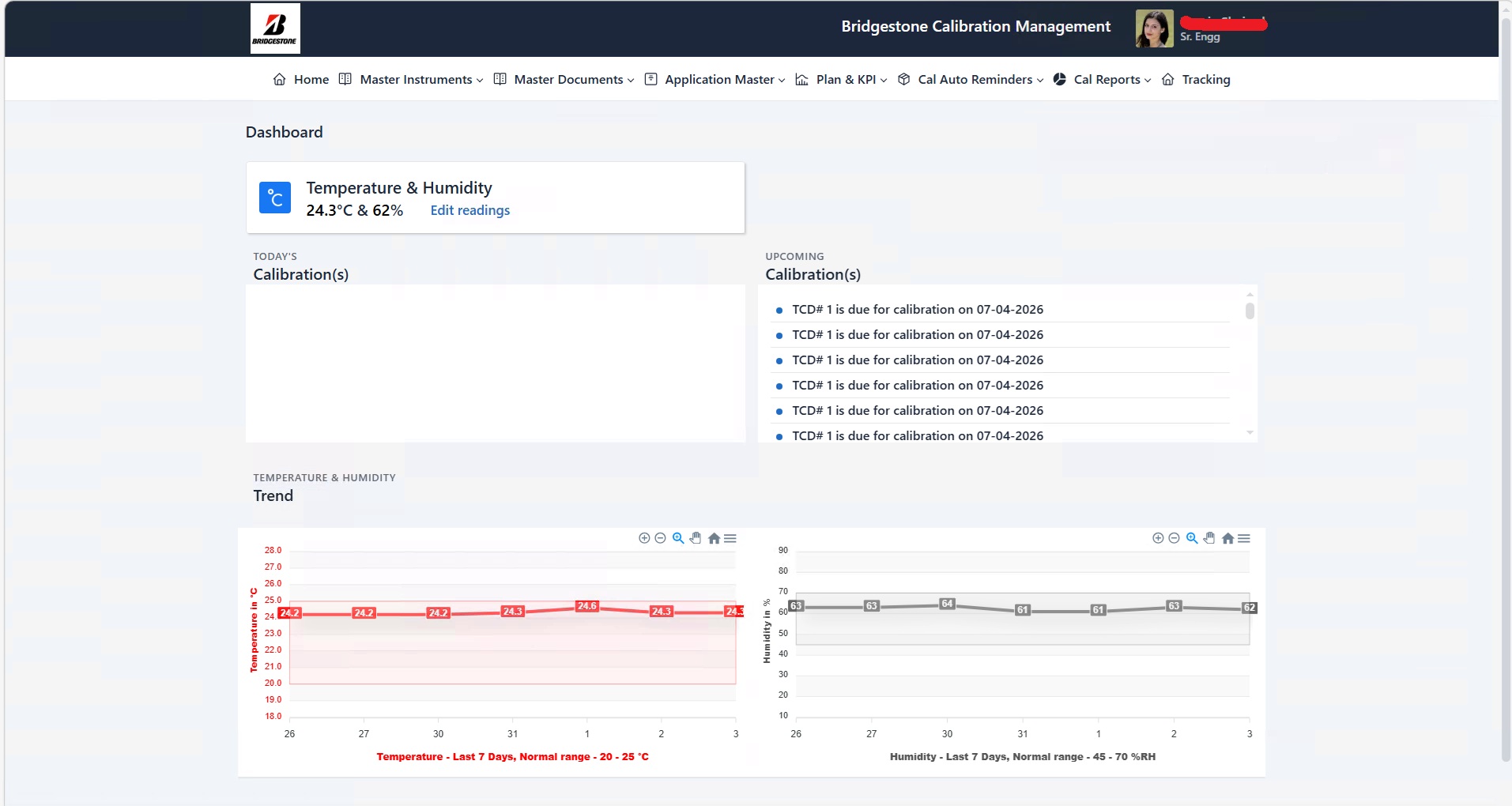Click the Bridgestone logo
Image resolution: width=1512 pixels, height=806 pixels.
point(275,28)
